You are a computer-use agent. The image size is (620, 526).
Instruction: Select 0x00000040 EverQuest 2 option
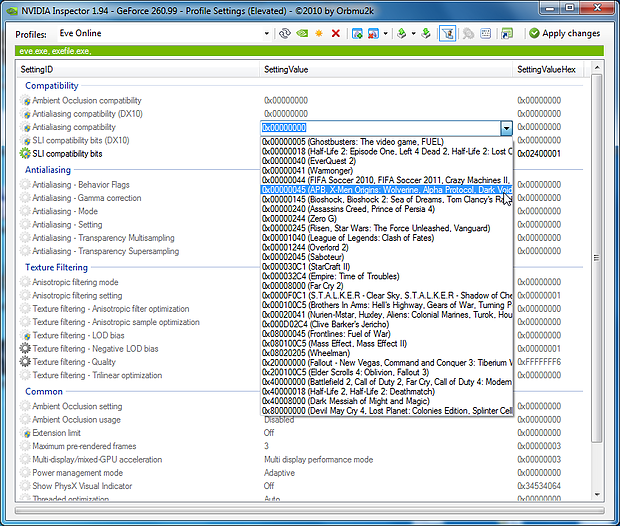coord(387,161)
